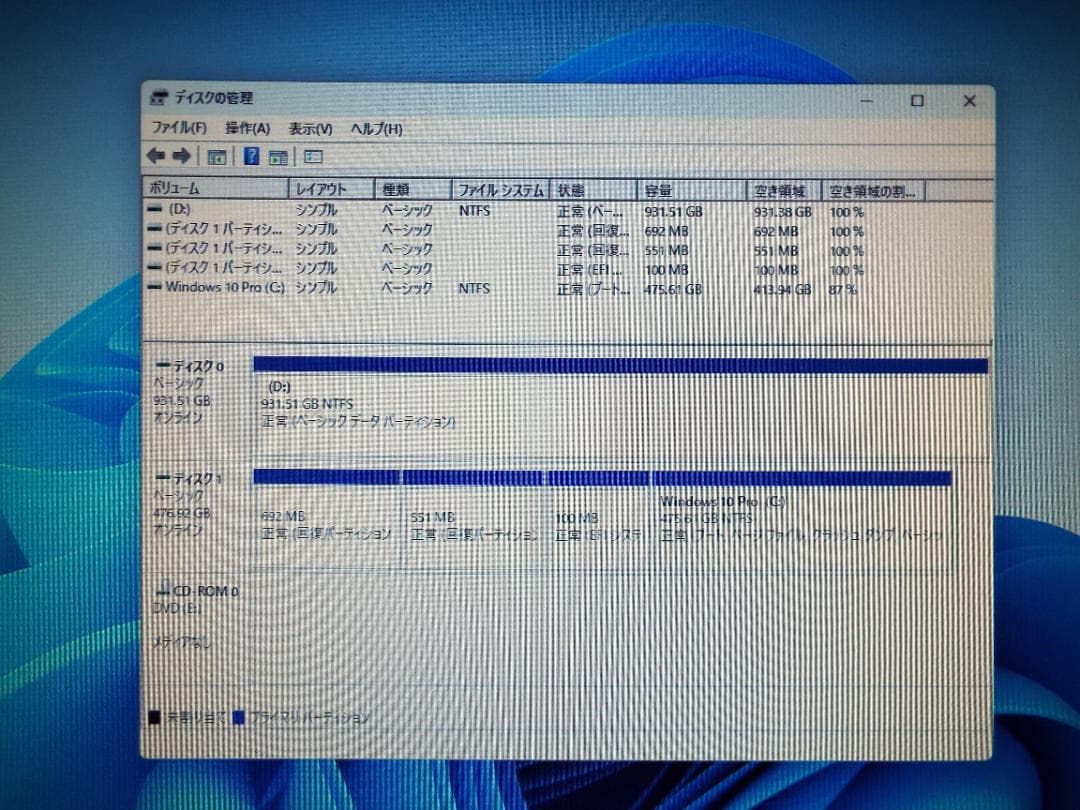Click the back navigation arrow
The width and height of the screenshot is (1080, 810).
(155, 156)
